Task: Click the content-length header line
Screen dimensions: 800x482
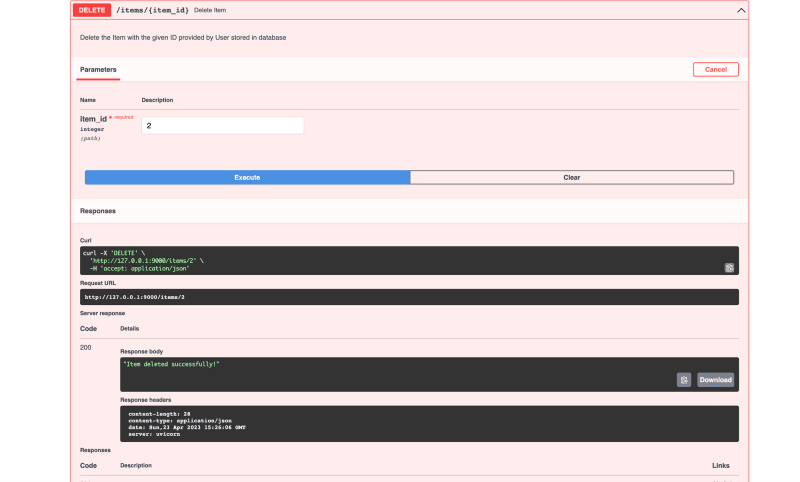Action: pos(159,414)
